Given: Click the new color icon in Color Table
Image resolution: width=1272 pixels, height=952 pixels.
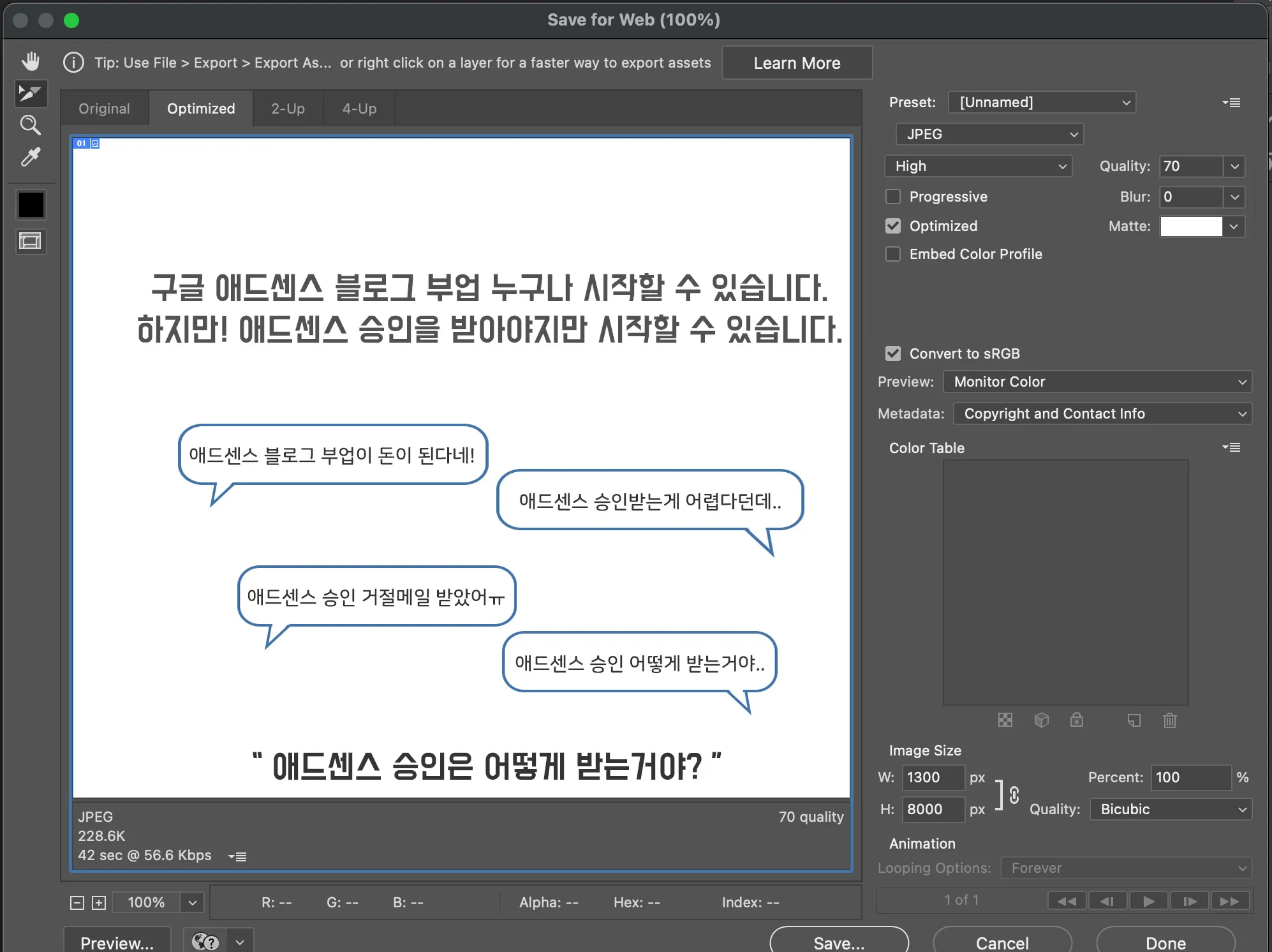Looking at the screenshot, I should point(1134,720).
